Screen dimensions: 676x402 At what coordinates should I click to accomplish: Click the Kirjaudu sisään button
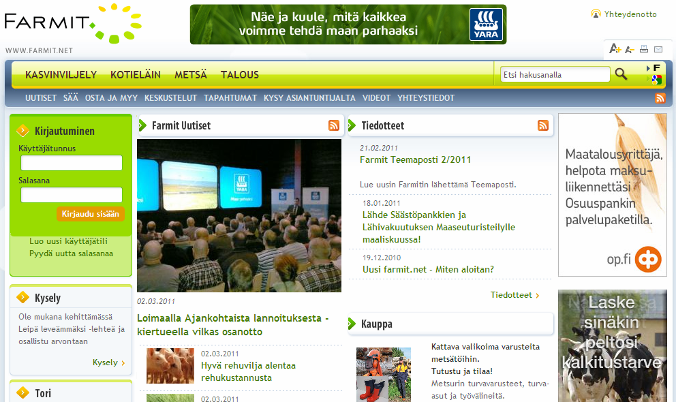click(x=91, y=214)
